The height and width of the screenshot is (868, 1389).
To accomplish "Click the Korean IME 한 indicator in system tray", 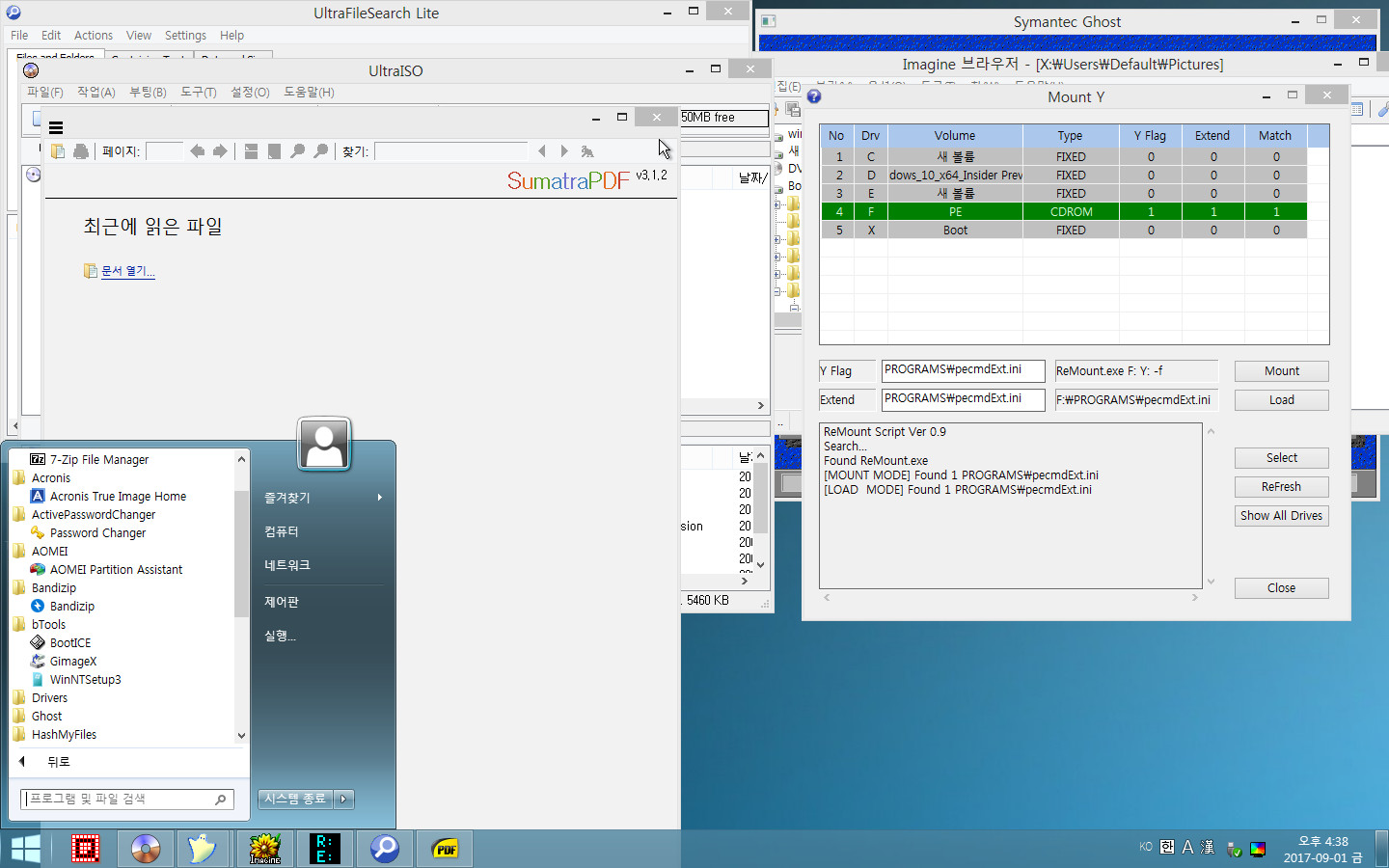I will 1167,847.
